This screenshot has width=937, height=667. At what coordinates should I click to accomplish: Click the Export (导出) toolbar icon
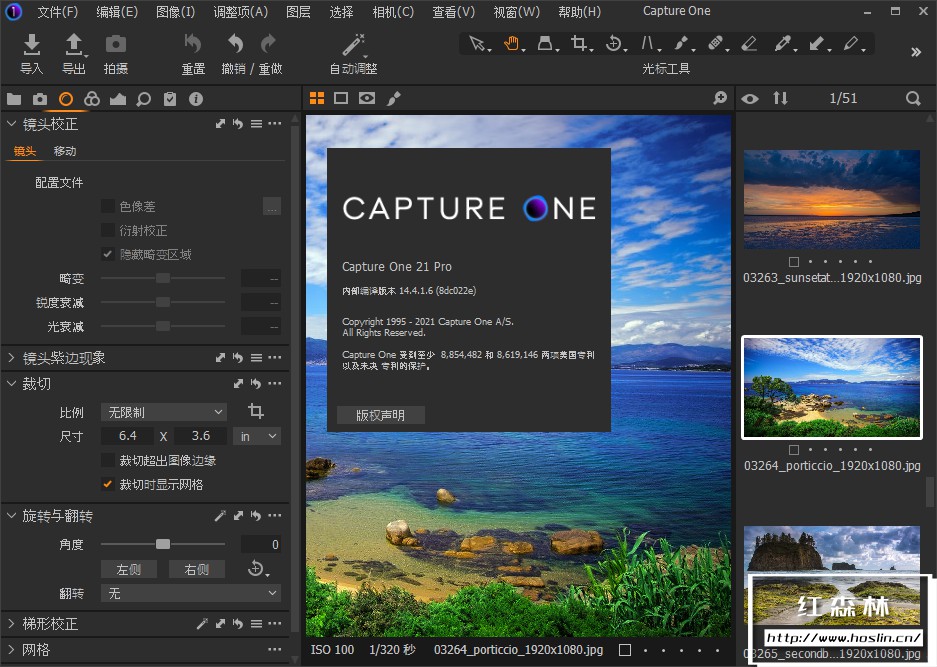(x=74, y=45)
